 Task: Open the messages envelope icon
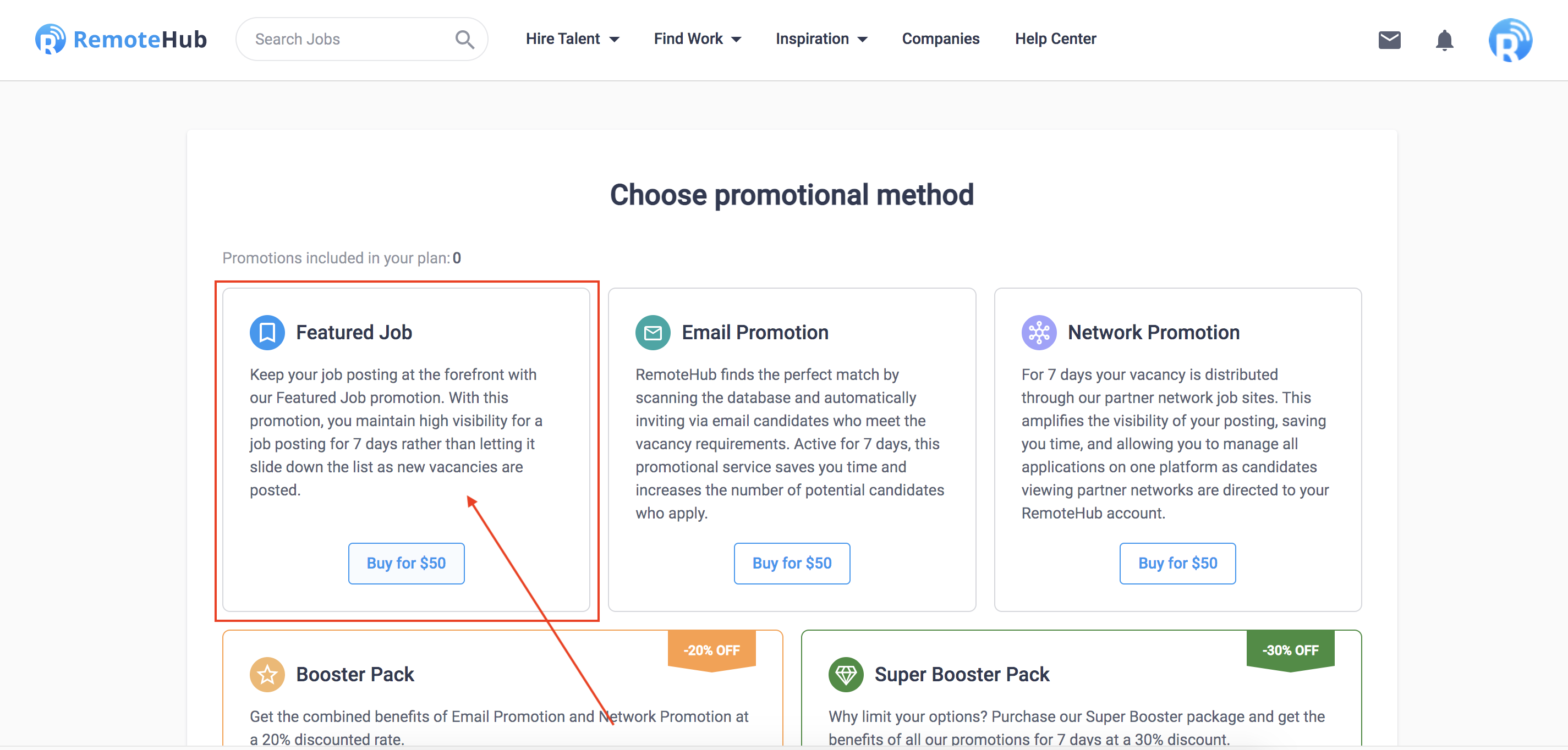(1389, 40)
